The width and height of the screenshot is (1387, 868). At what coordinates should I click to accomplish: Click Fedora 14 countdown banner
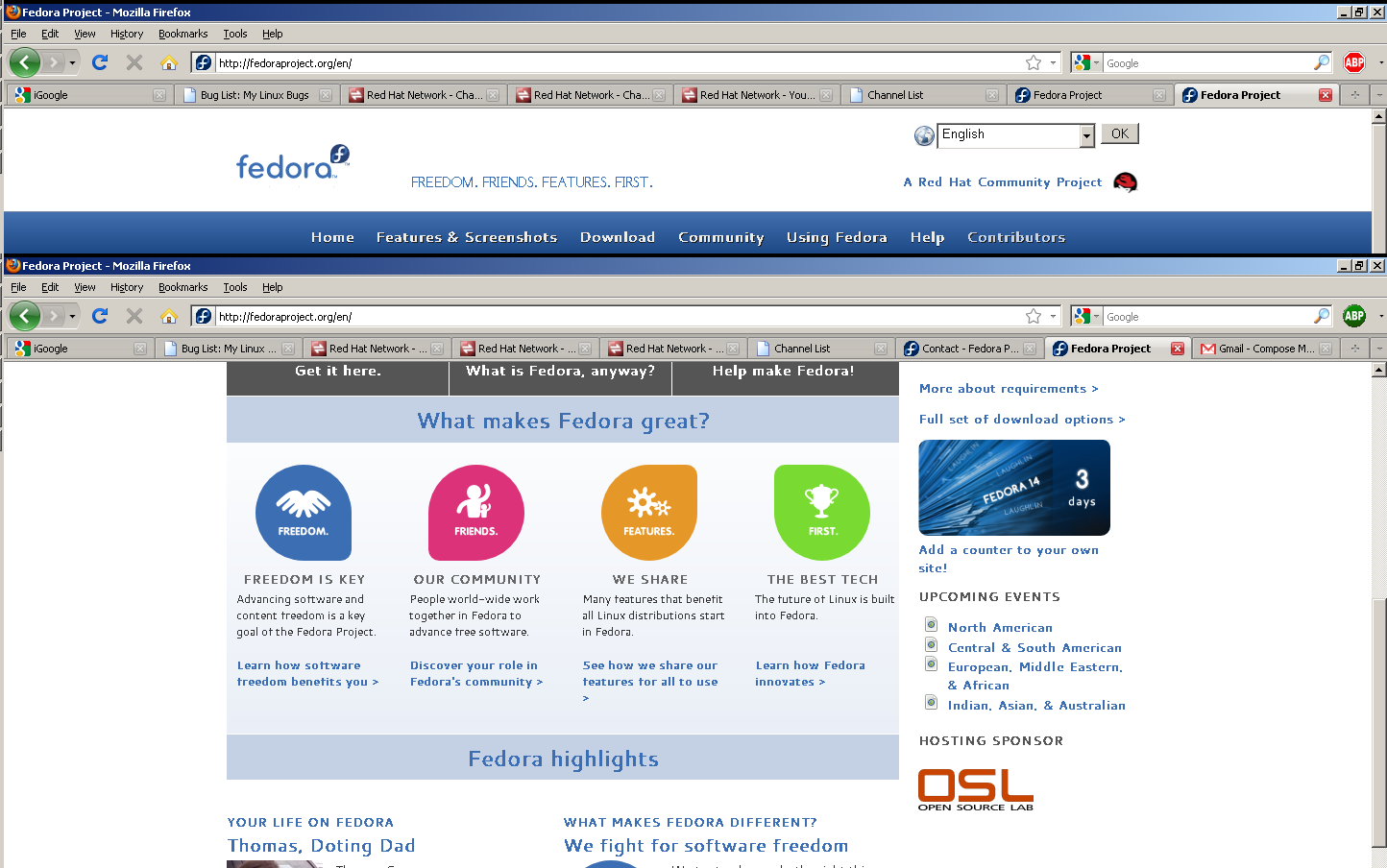coord(1014,488)
